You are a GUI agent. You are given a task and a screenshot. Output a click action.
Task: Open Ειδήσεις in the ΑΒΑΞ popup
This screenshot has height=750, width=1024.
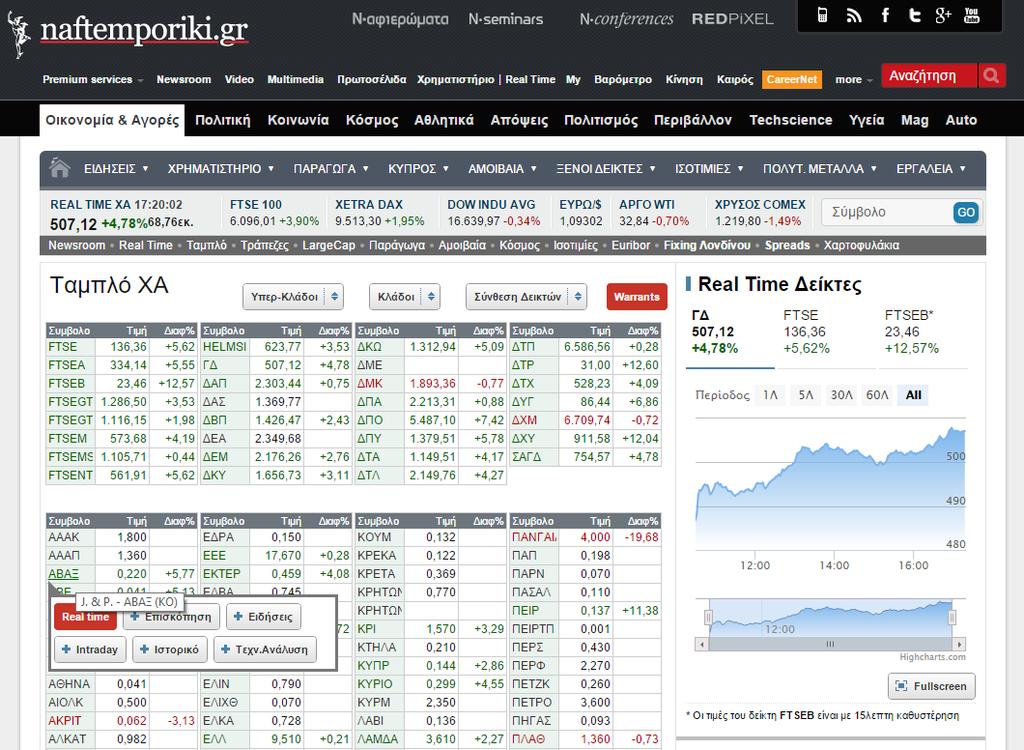pos(264,617)
